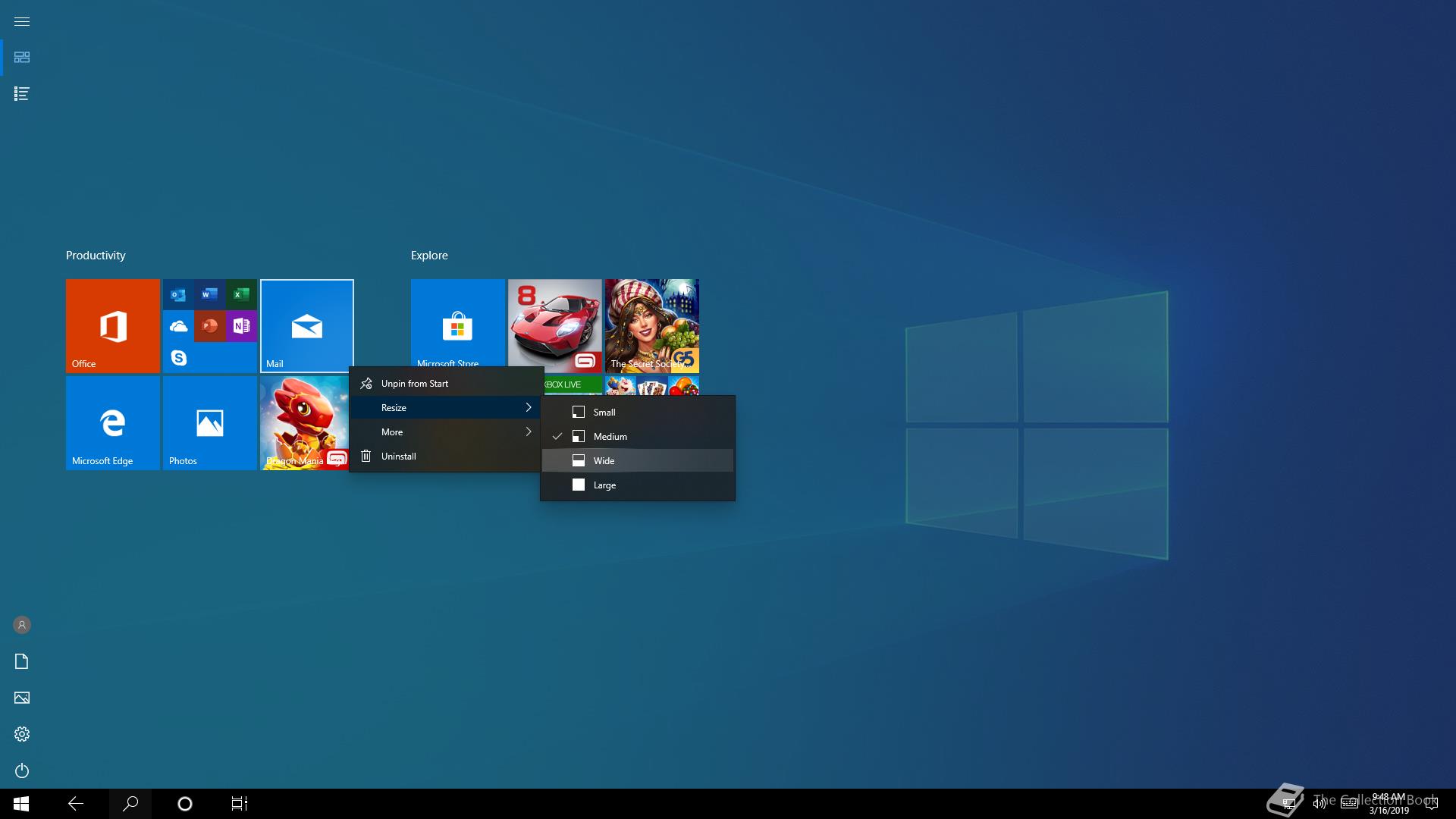This screenshot has height=819, width=1456.
Task: Click the Windows Start button
Action: tap(21, 804)
